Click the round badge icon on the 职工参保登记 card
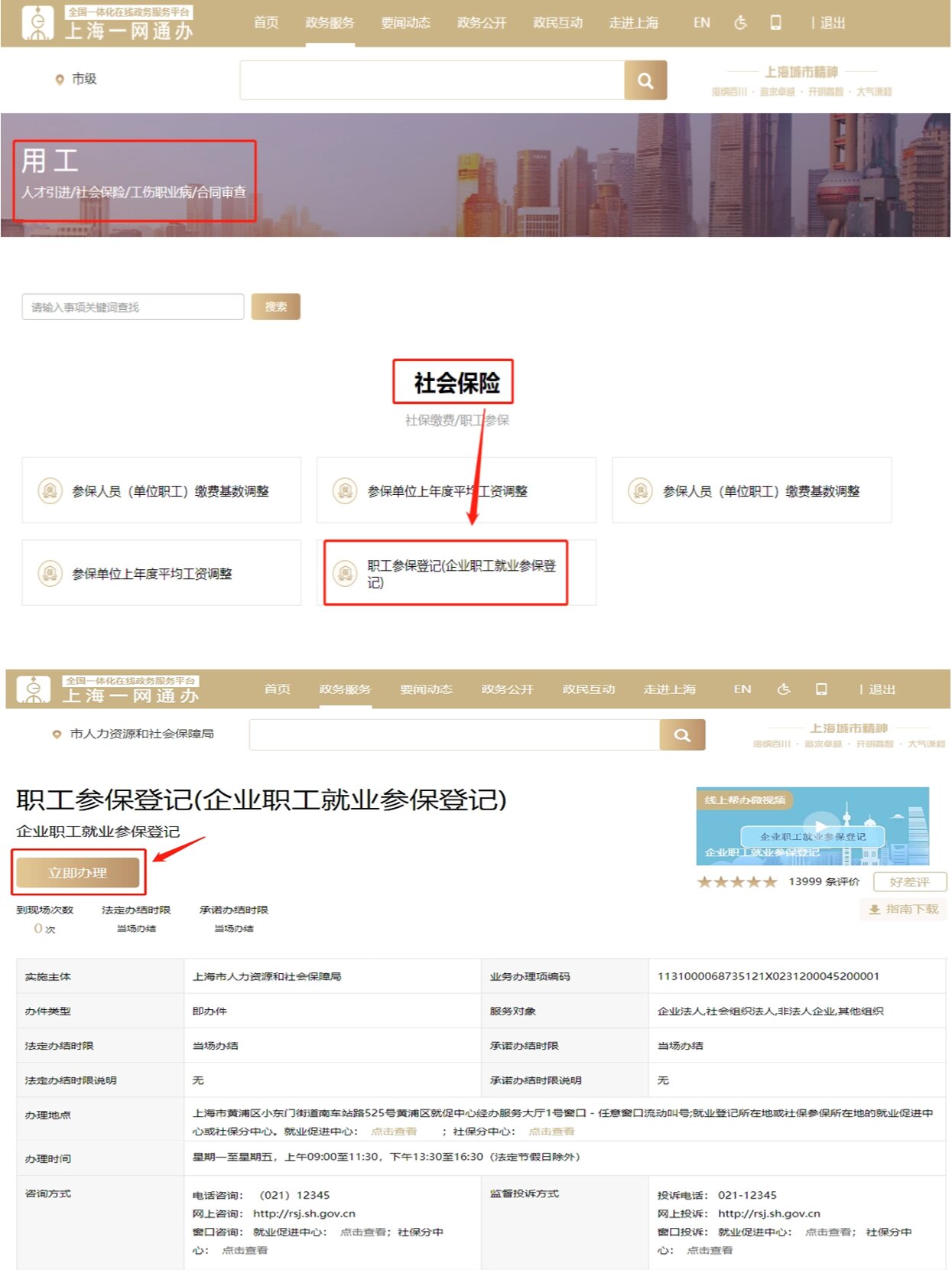This screenshot has height=1270, width=952. tap(345, 573)
